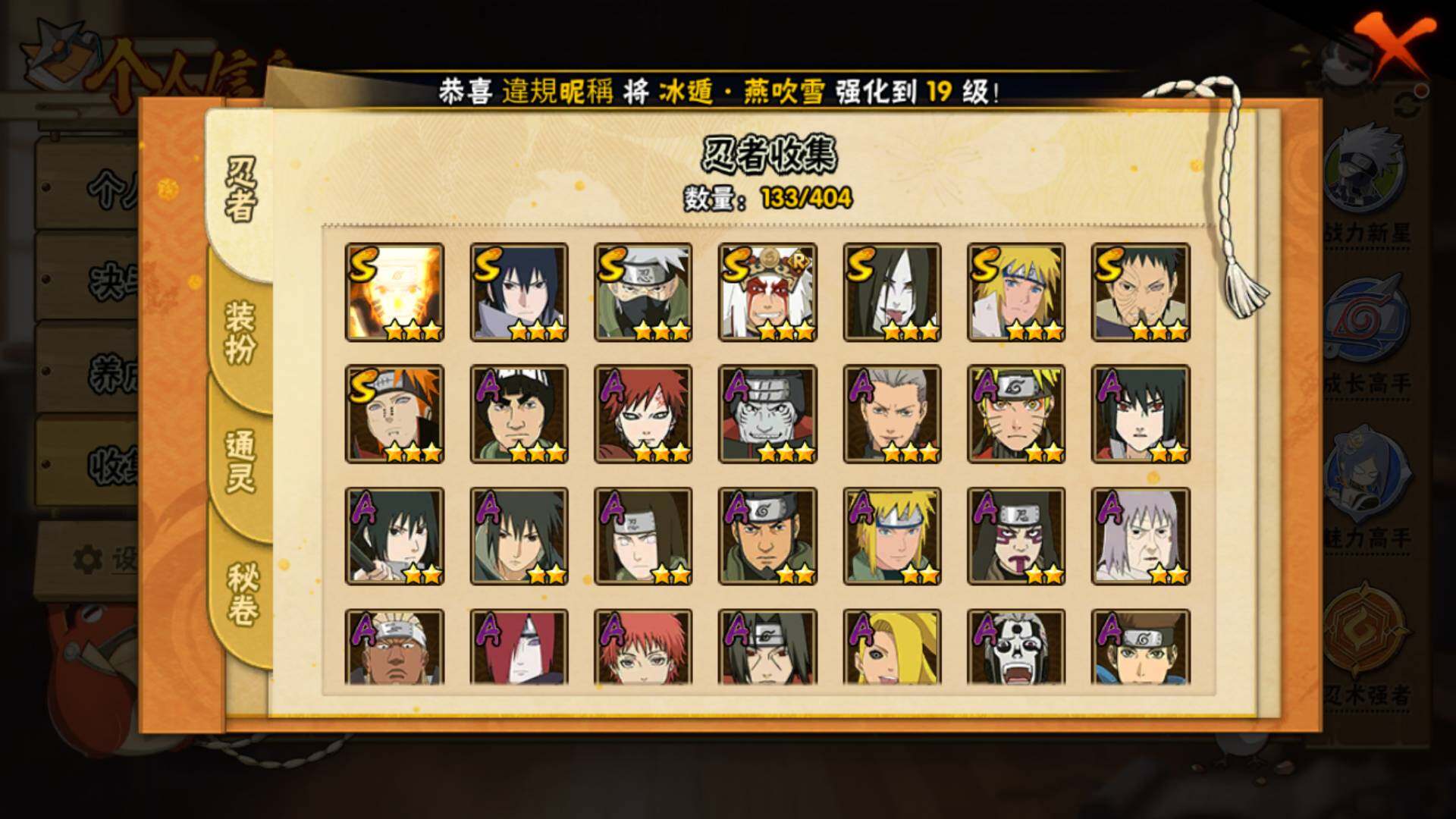1456x819 pixels.
Task: Close the ninja collection panel with X
Action: [x=1397, y=45]
